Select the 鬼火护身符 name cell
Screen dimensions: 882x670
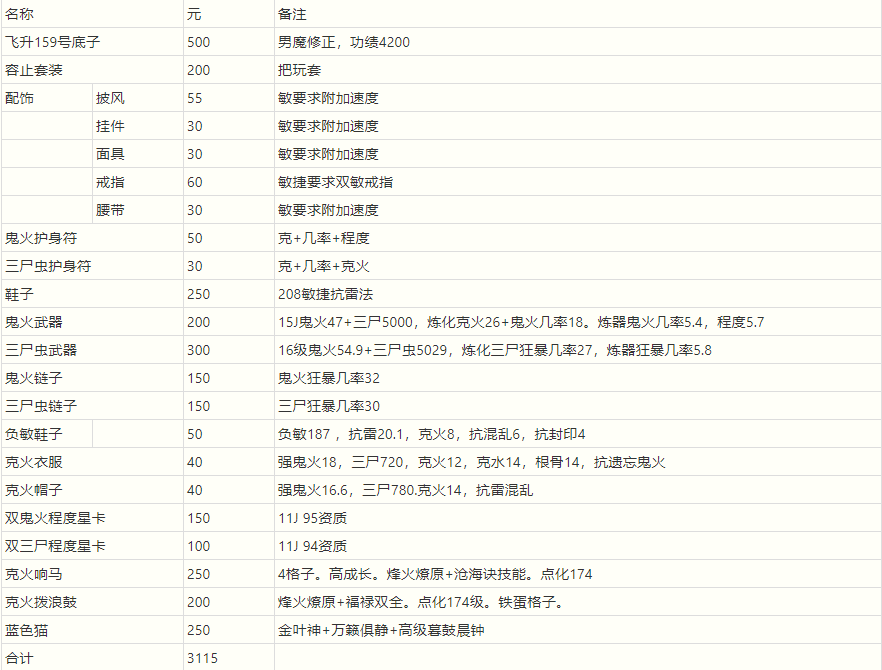(41, 238)
